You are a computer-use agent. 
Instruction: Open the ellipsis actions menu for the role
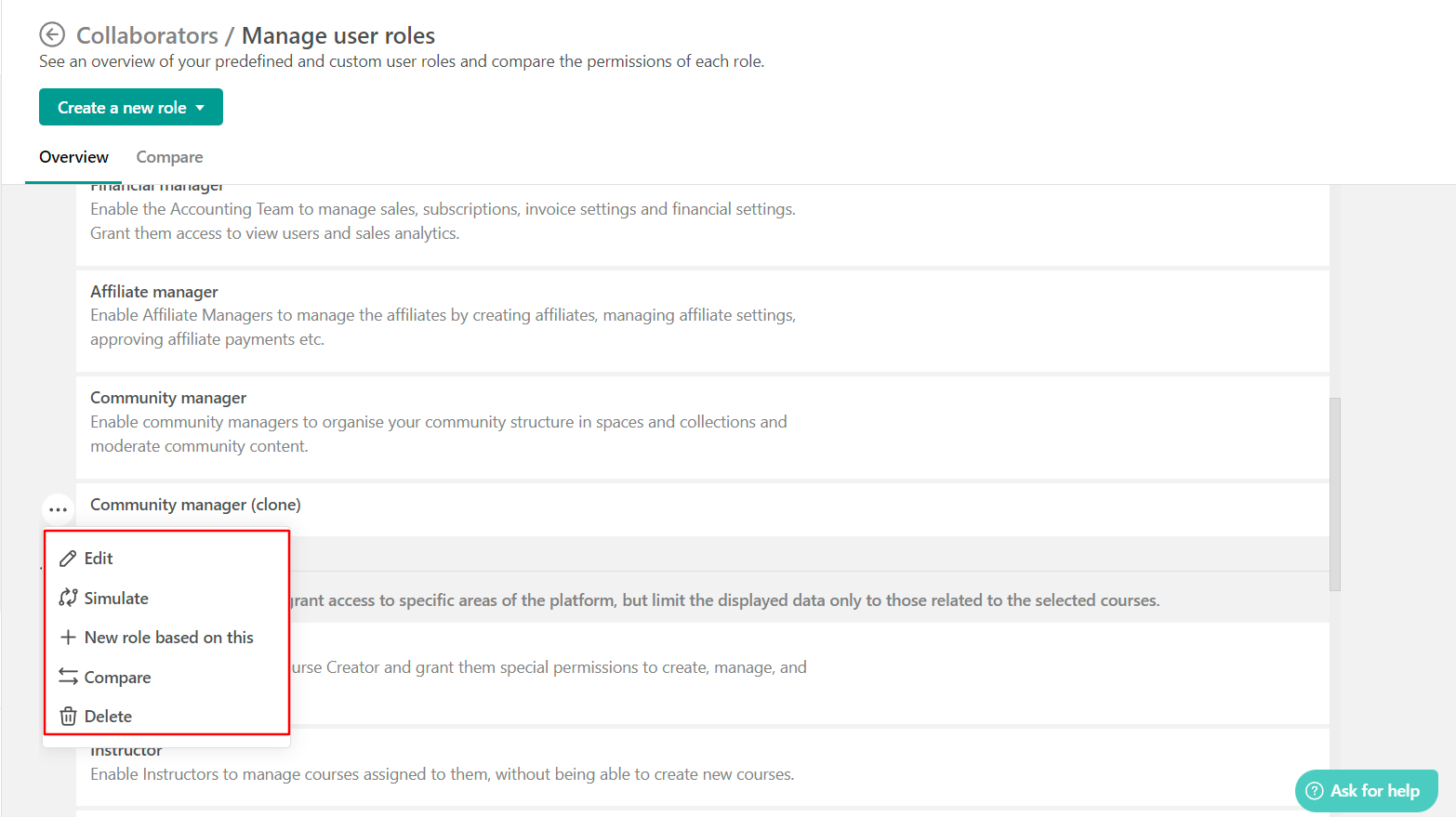[58, 508]
